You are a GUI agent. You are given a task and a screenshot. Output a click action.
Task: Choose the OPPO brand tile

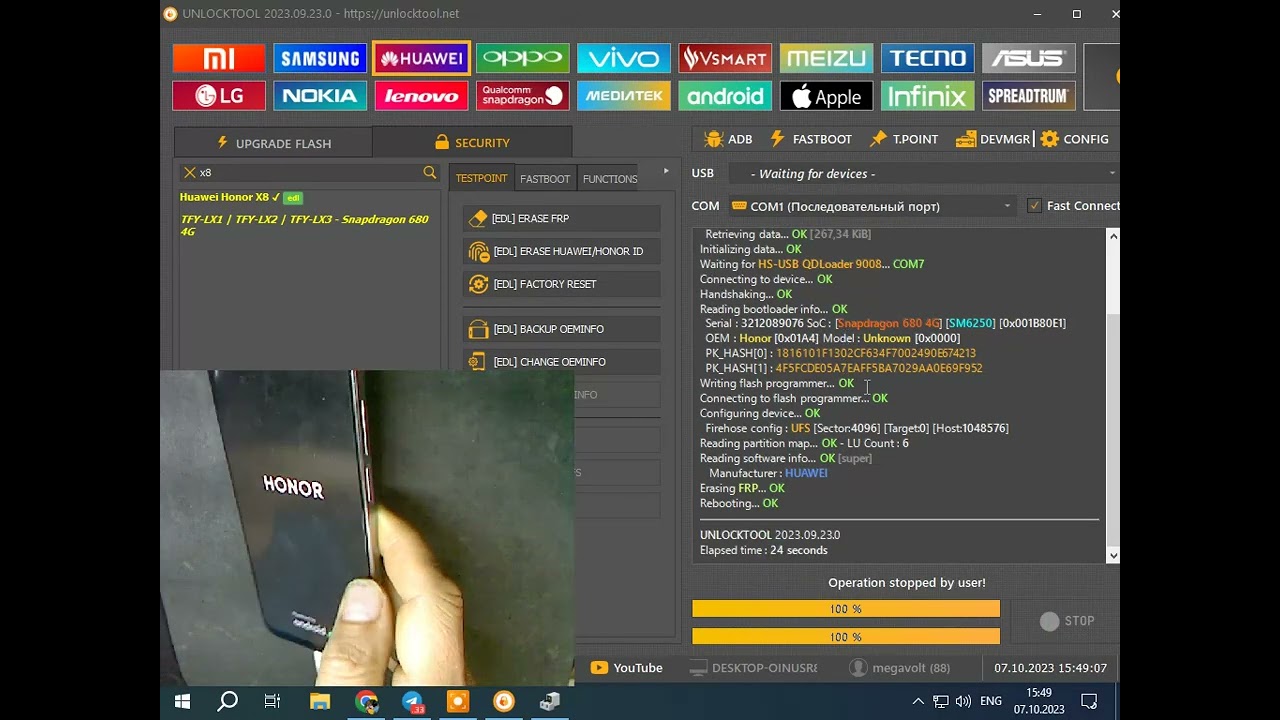(522, 58)
